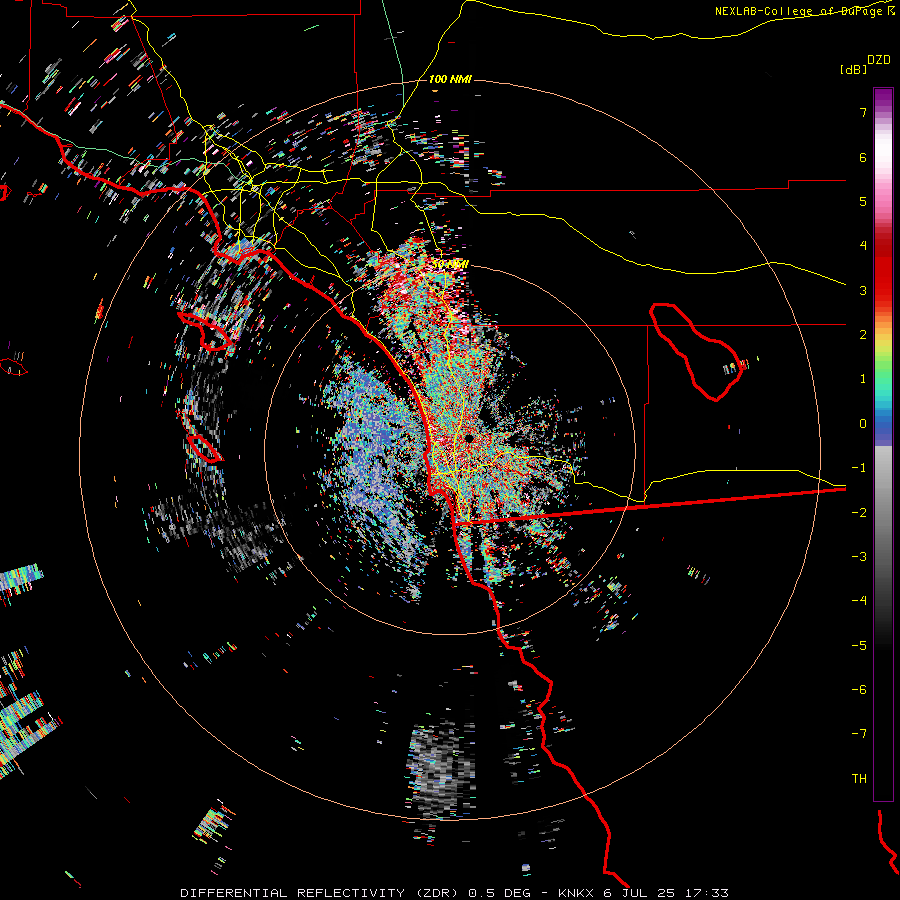This screenshot has width=900, height=900.
Task: Click the 100 NMI range ring label
Action: click(450, 79)
